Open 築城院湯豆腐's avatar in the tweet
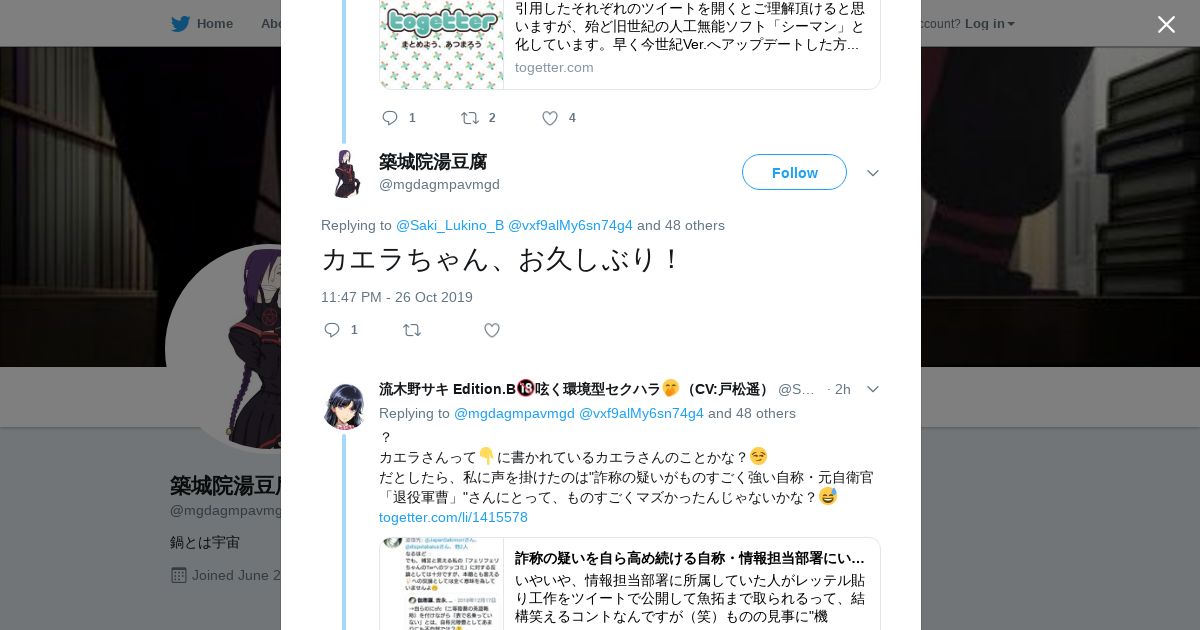Viewport: 1200px width, 630px height. [345, 173]
